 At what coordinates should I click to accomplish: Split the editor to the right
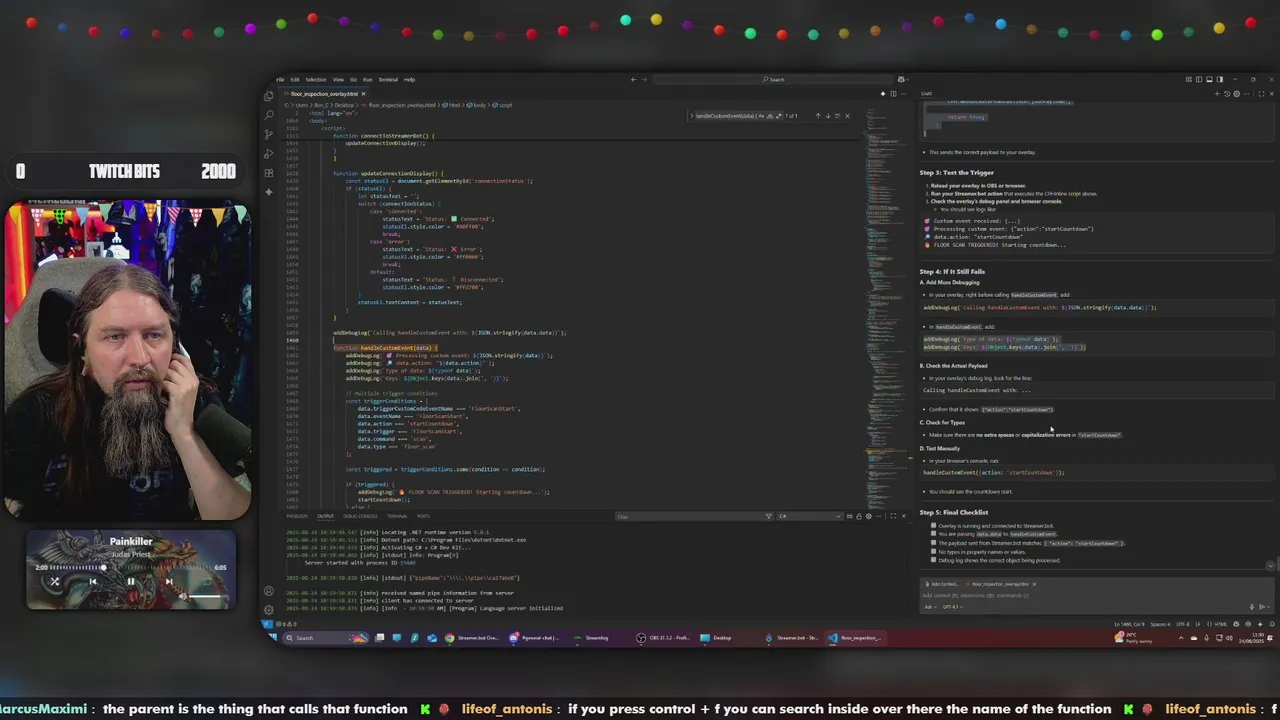pos(893,93)
